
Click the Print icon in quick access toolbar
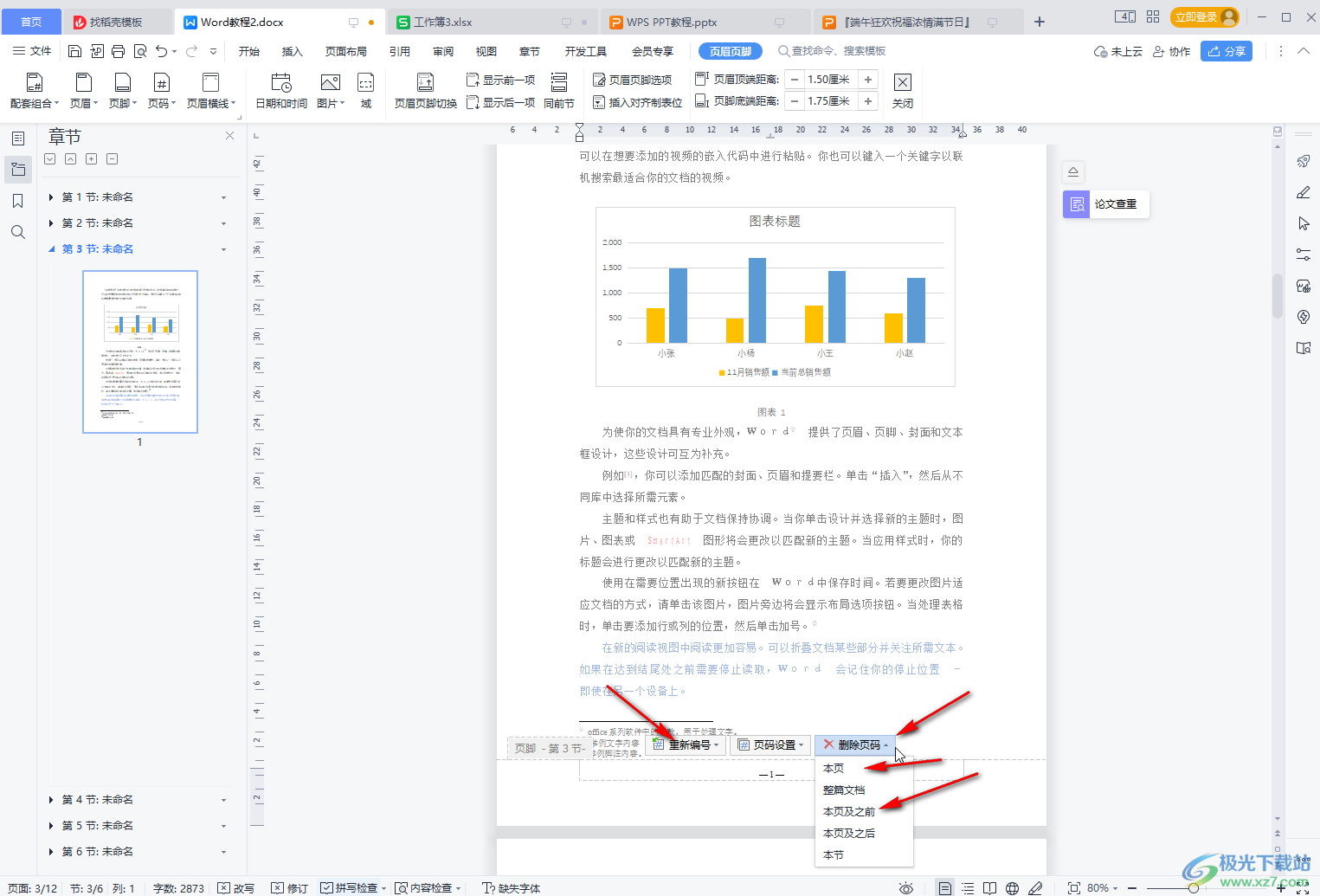[119, 51]
